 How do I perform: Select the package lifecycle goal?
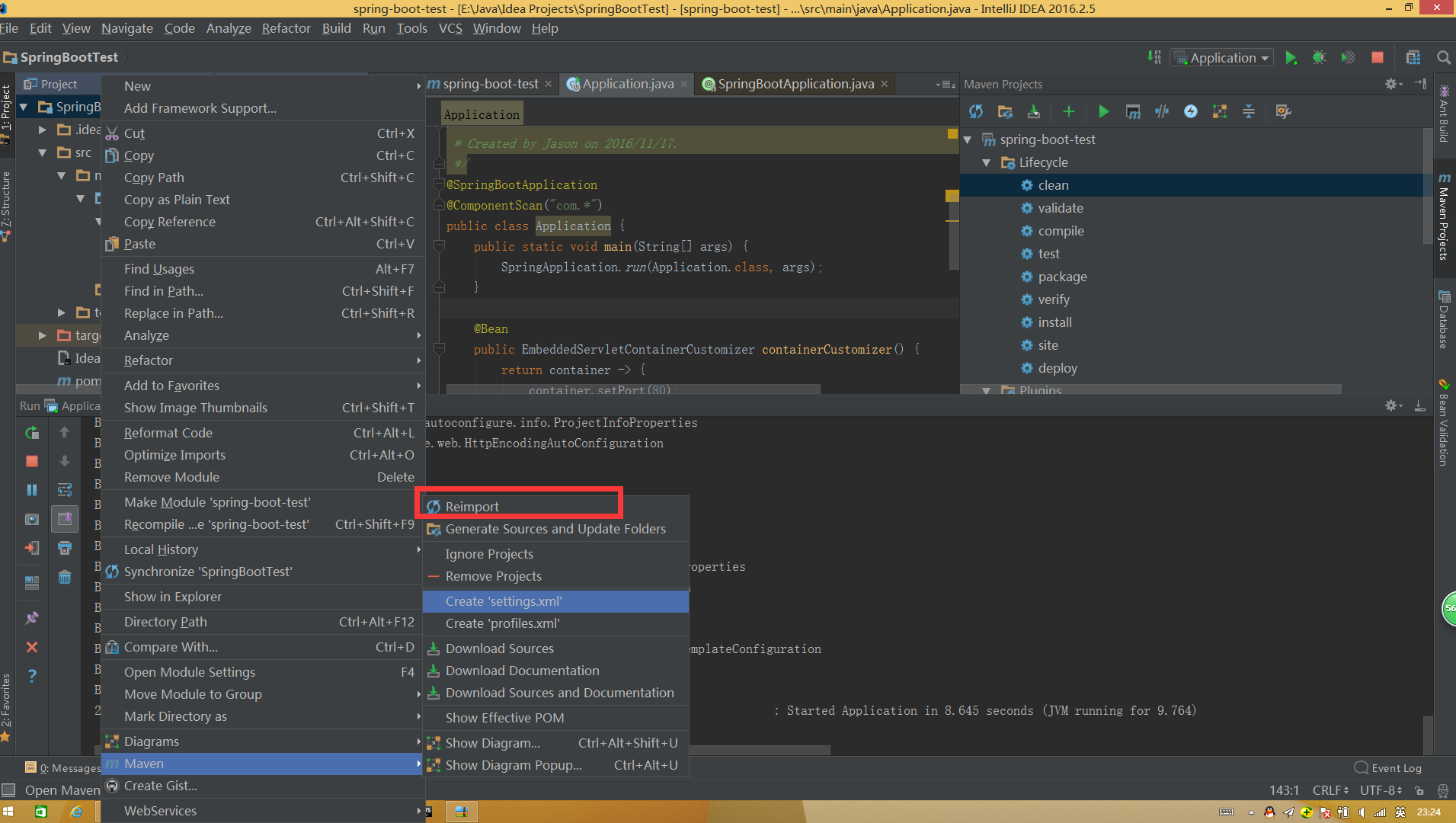(1062, 277)
